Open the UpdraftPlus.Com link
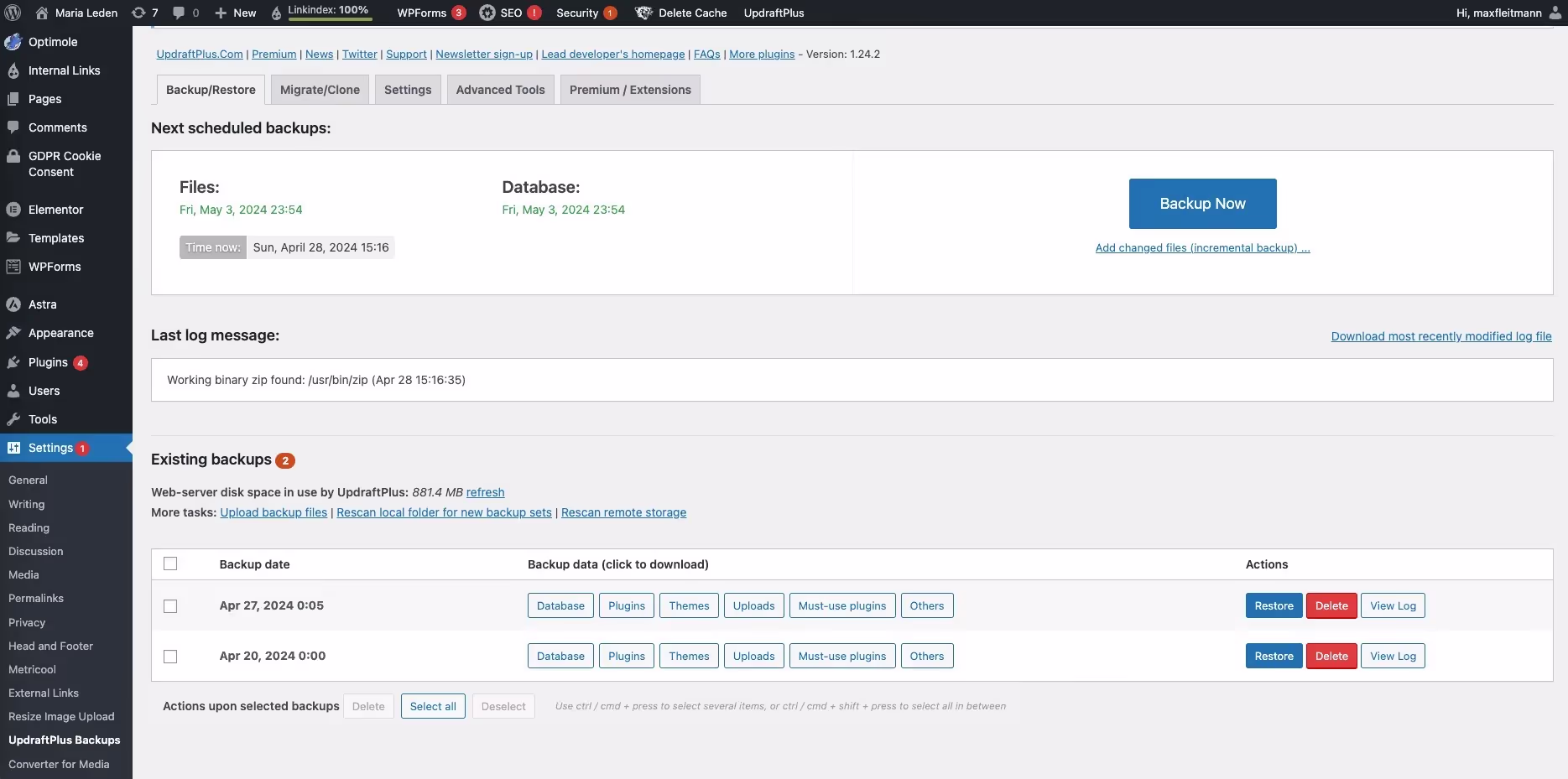 pyautogui.click(x=200, y=55)
